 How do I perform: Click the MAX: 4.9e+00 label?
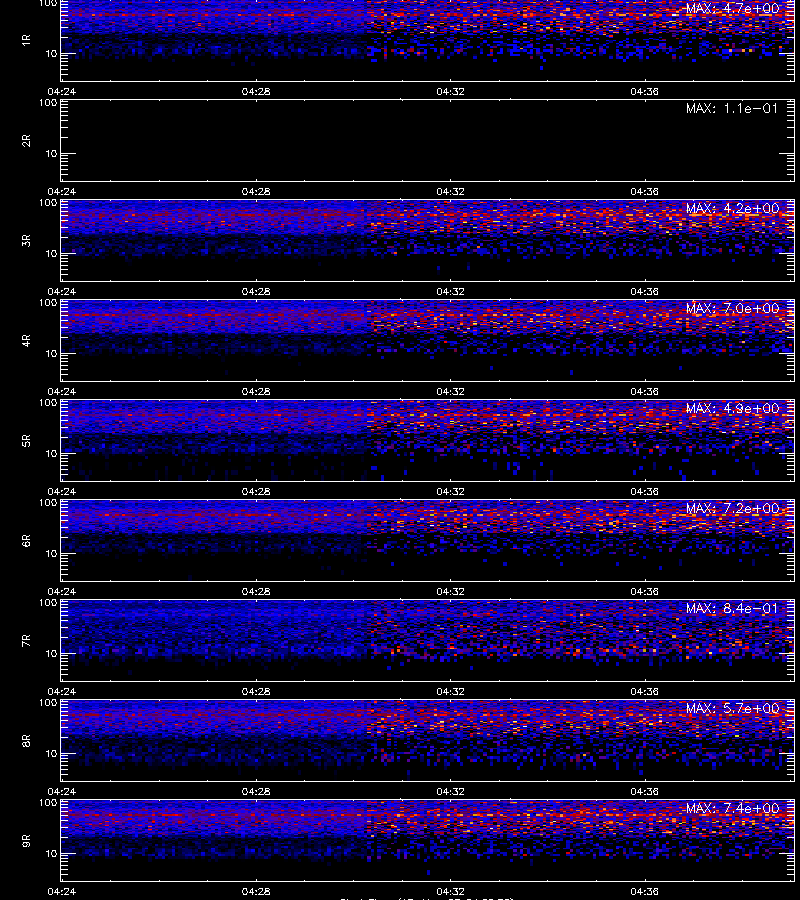point(732,408)
